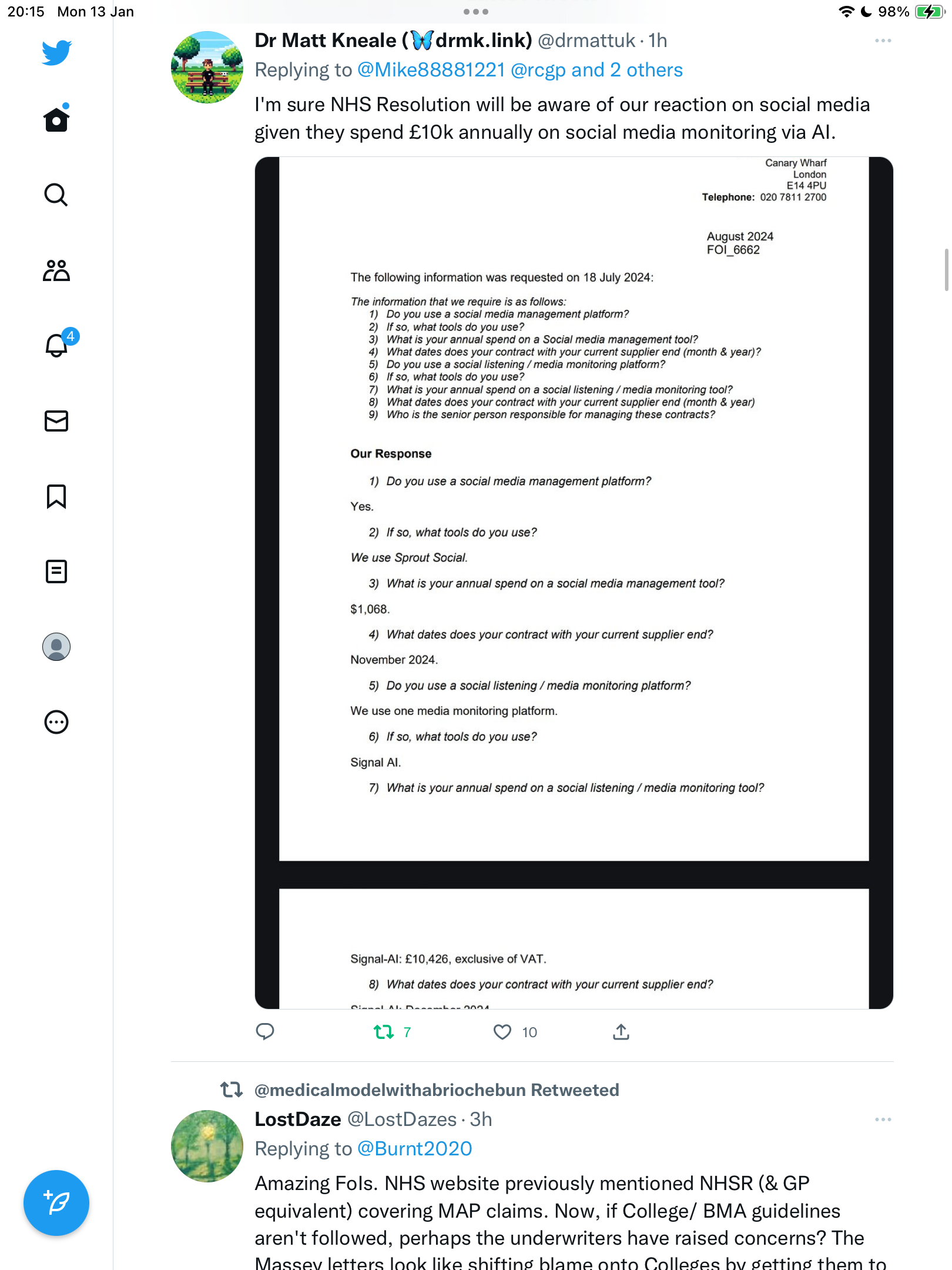Open the Communities people icon
Image resolution: width=952 pixels, height=1270 pixels.
[56, 270]
